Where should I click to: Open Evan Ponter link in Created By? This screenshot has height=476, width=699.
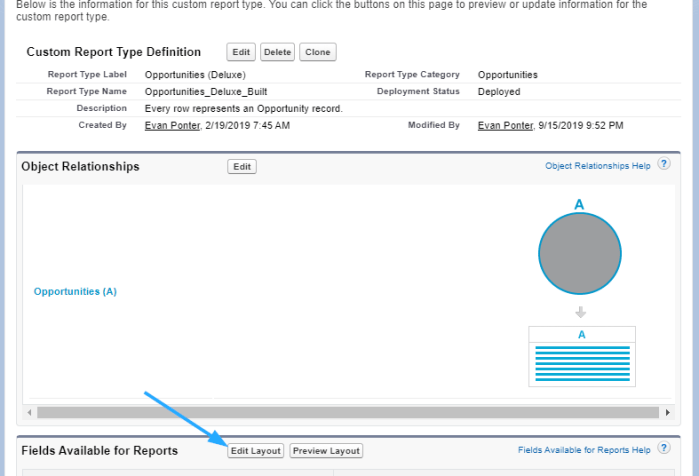click(x=172, y=125)
